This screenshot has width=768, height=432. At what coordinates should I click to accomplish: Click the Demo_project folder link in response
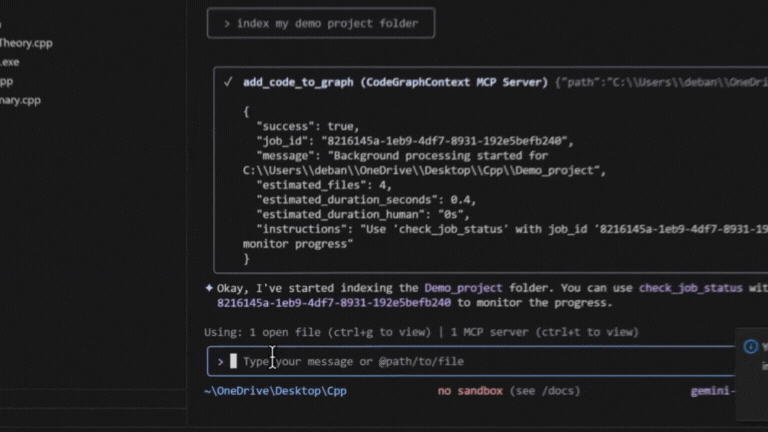(x=465, y=287)
